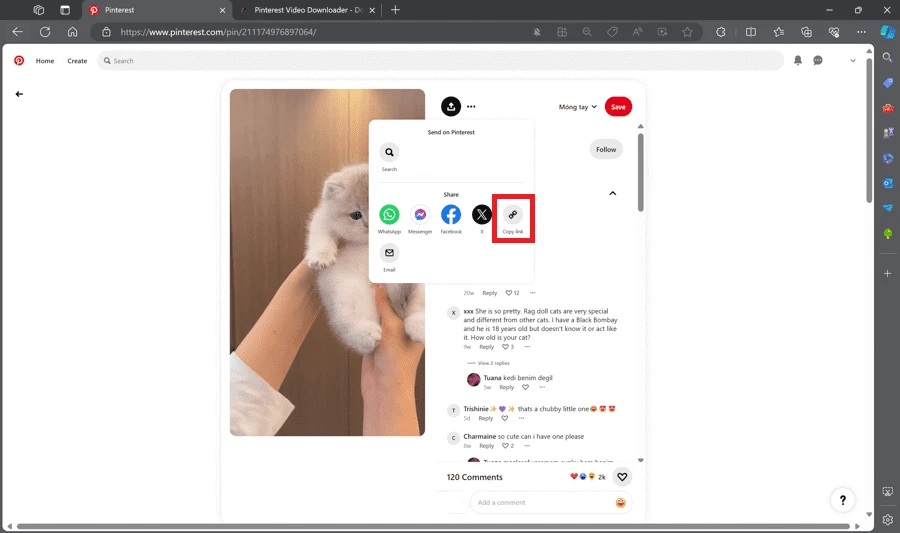Open the Create menu
The height and width of the screenshot is (533, 900).
77,61
